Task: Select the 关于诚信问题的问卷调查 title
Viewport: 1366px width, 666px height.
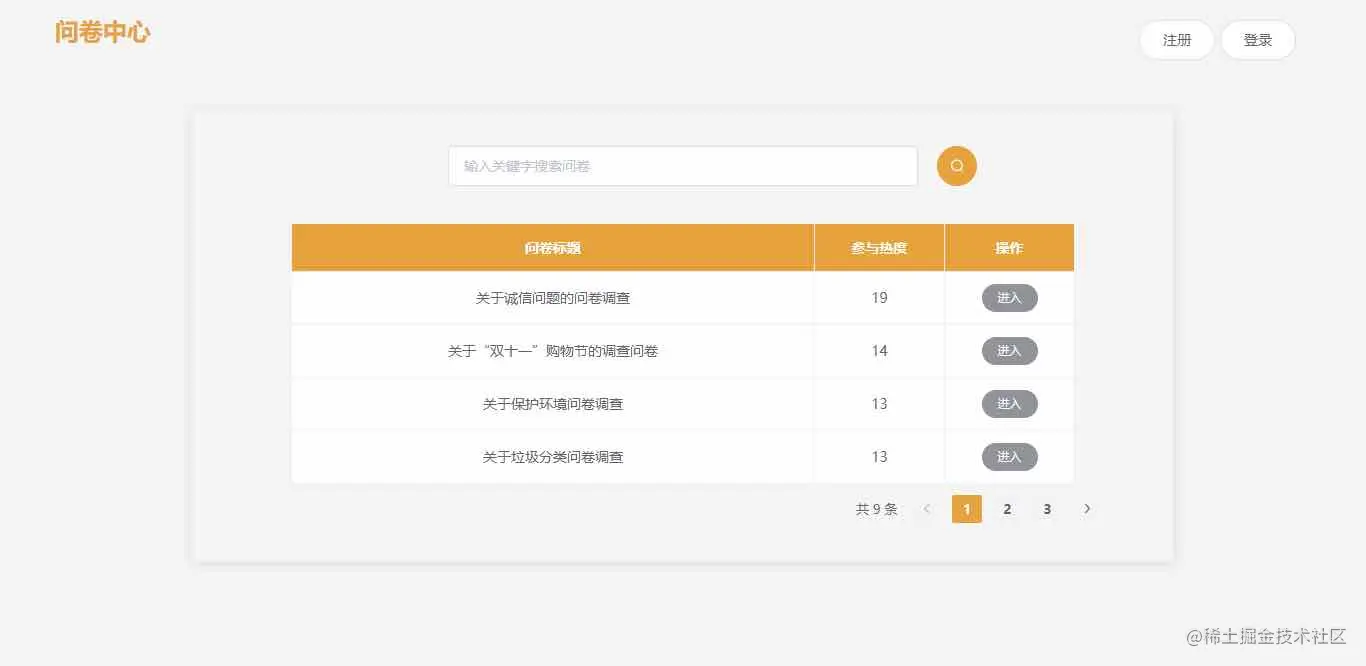Action: click(x=553, y=298)
